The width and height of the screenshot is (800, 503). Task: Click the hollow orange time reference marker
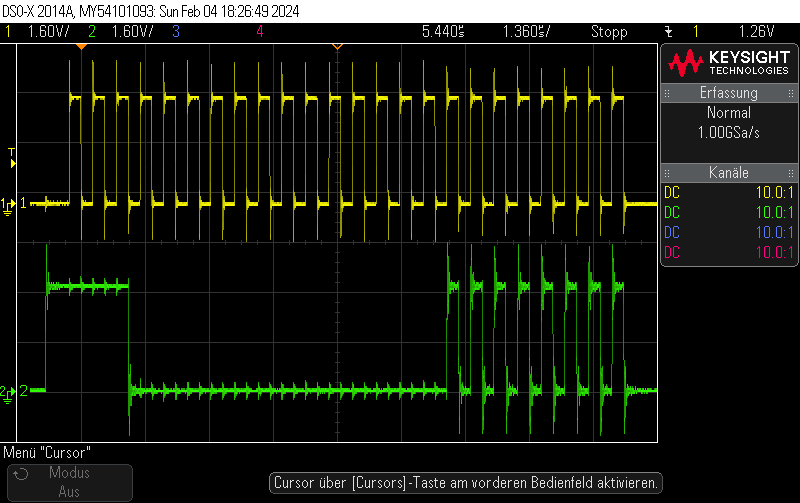(x=337, y=47)
